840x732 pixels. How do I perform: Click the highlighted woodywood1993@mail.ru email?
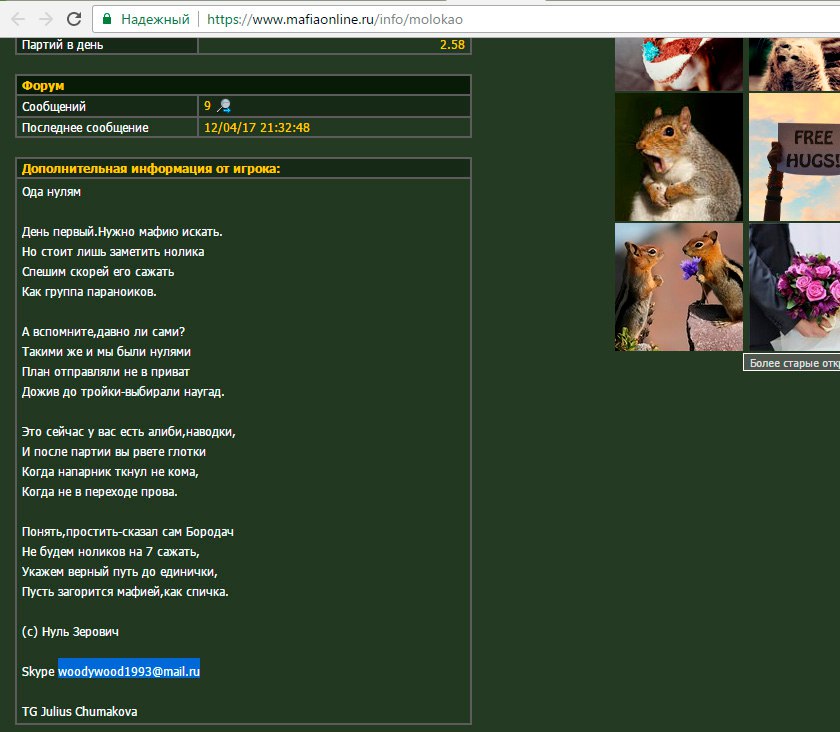click(129, 671)
